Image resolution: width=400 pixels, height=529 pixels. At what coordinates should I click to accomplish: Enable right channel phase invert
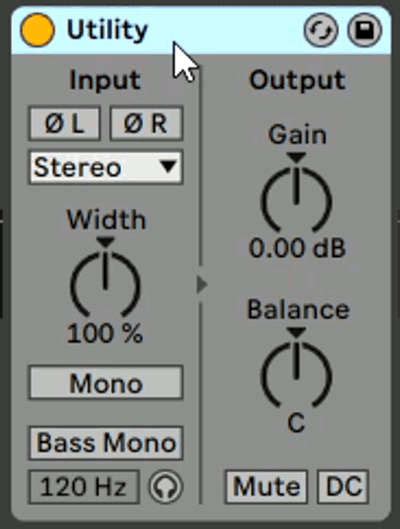point(146,123)
